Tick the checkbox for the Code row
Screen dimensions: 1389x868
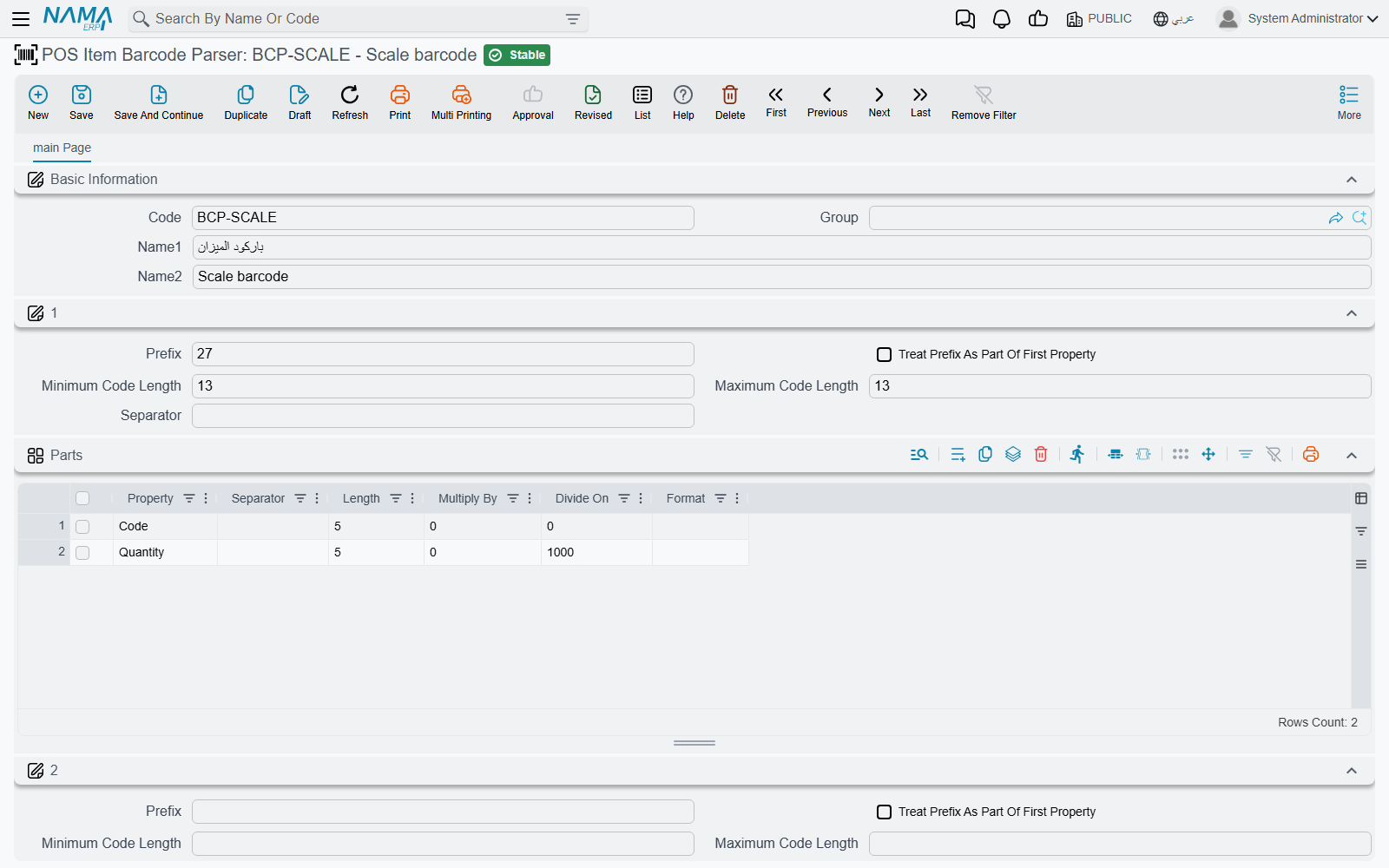coord(82,527)
